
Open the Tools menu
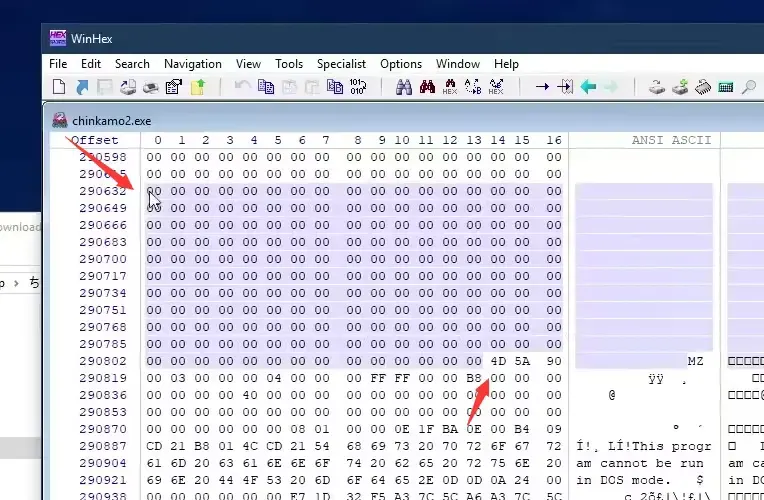289,64
